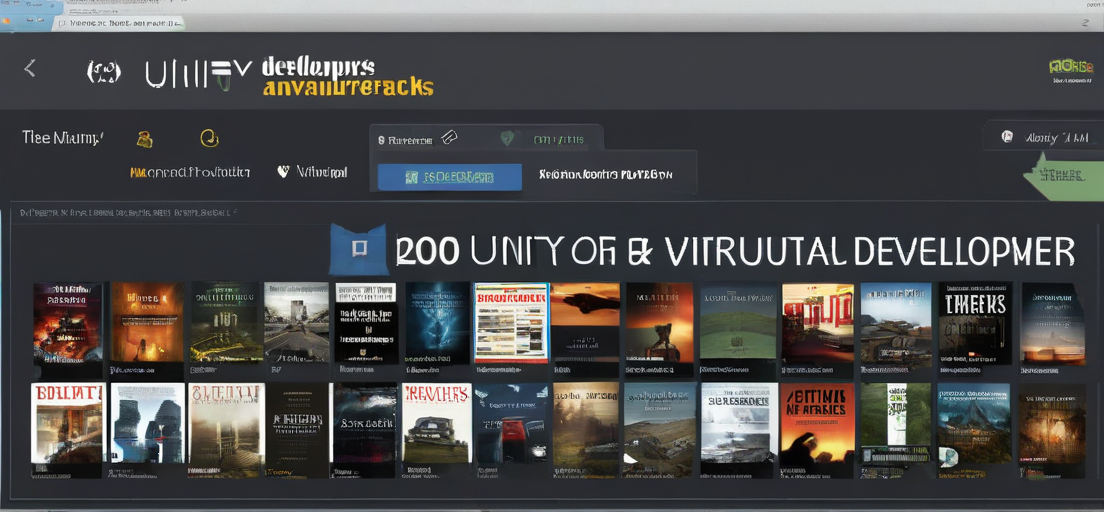Open the cover with two dark skyscrapers

(x=148, y=423)
